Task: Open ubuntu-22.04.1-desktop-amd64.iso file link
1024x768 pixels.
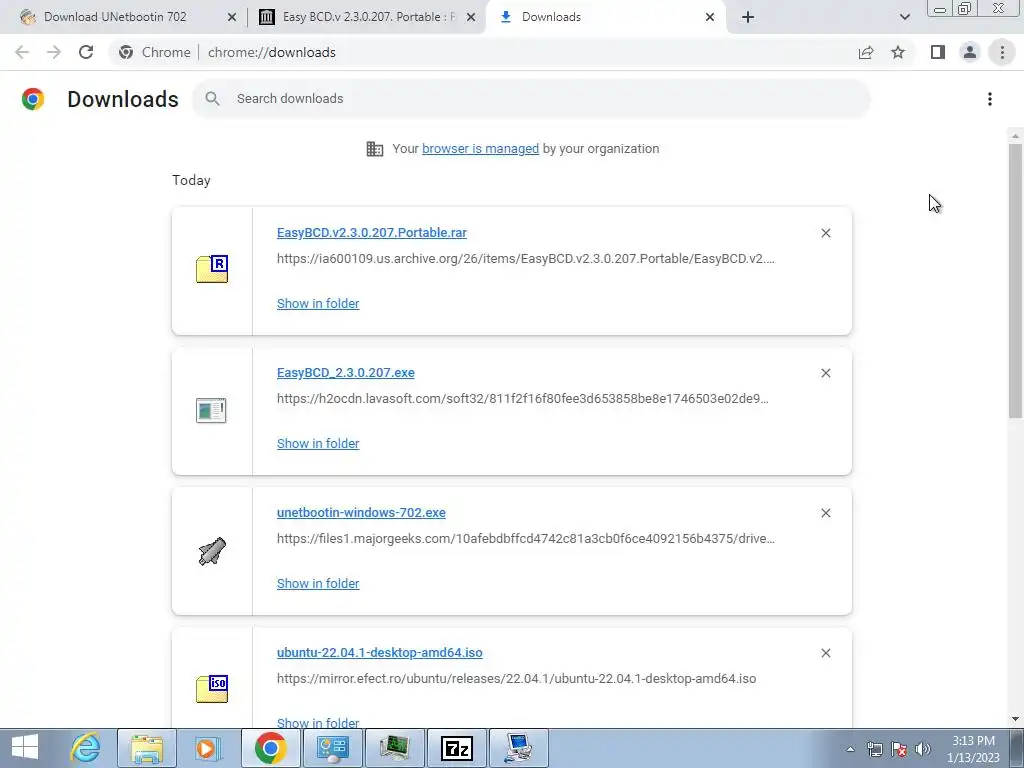Action: coord(379,652)
